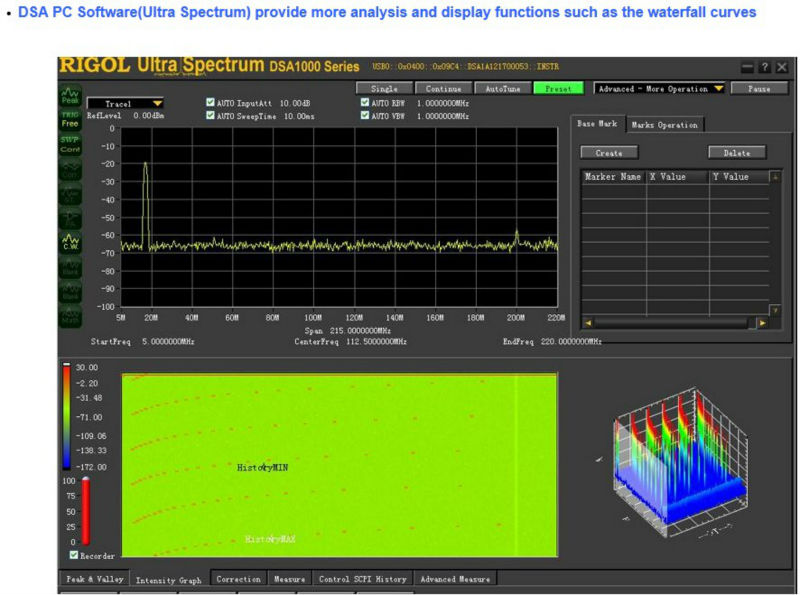Click the Create marker button
The image size is (800, 595).
(x=609, y=153)
